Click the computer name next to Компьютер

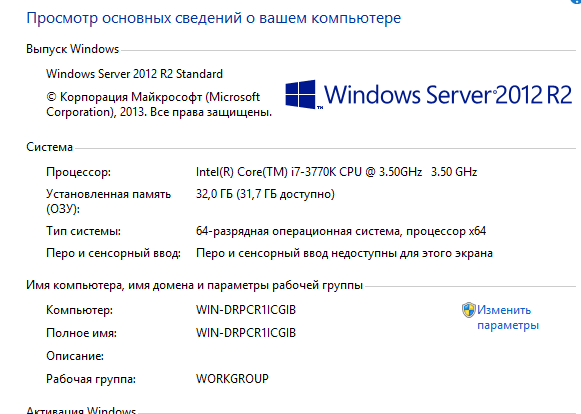click(x=246, y=310)
